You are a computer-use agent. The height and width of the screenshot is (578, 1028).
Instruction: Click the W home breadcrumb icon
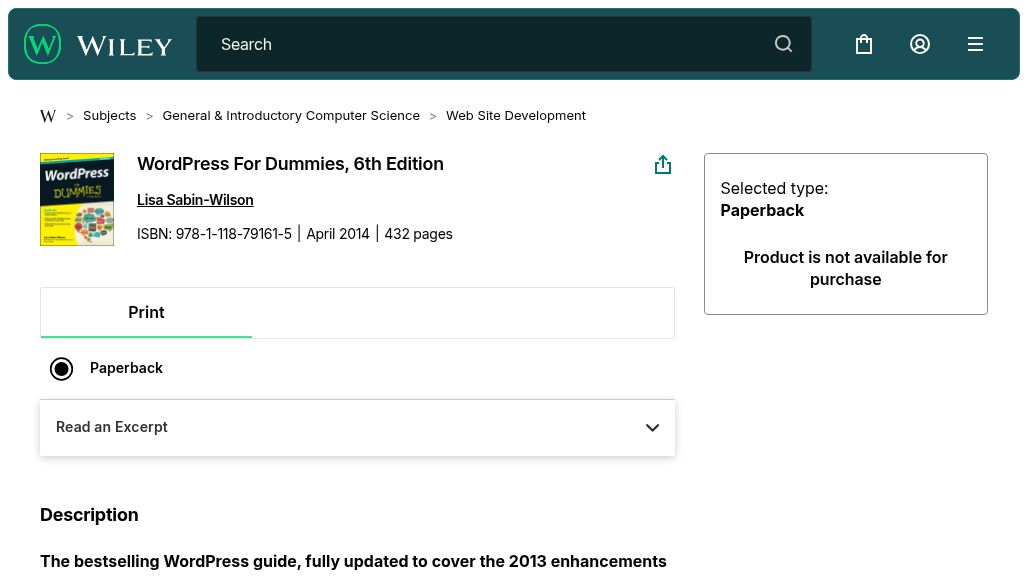click(48, 116)
